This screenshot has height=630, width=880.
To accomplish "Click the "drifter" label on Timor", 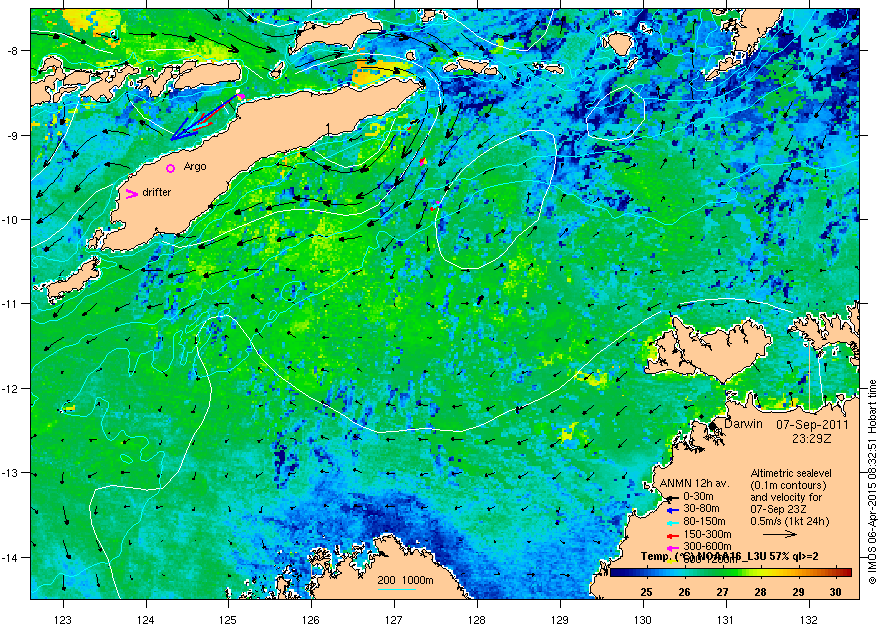I will click(157, 192).
